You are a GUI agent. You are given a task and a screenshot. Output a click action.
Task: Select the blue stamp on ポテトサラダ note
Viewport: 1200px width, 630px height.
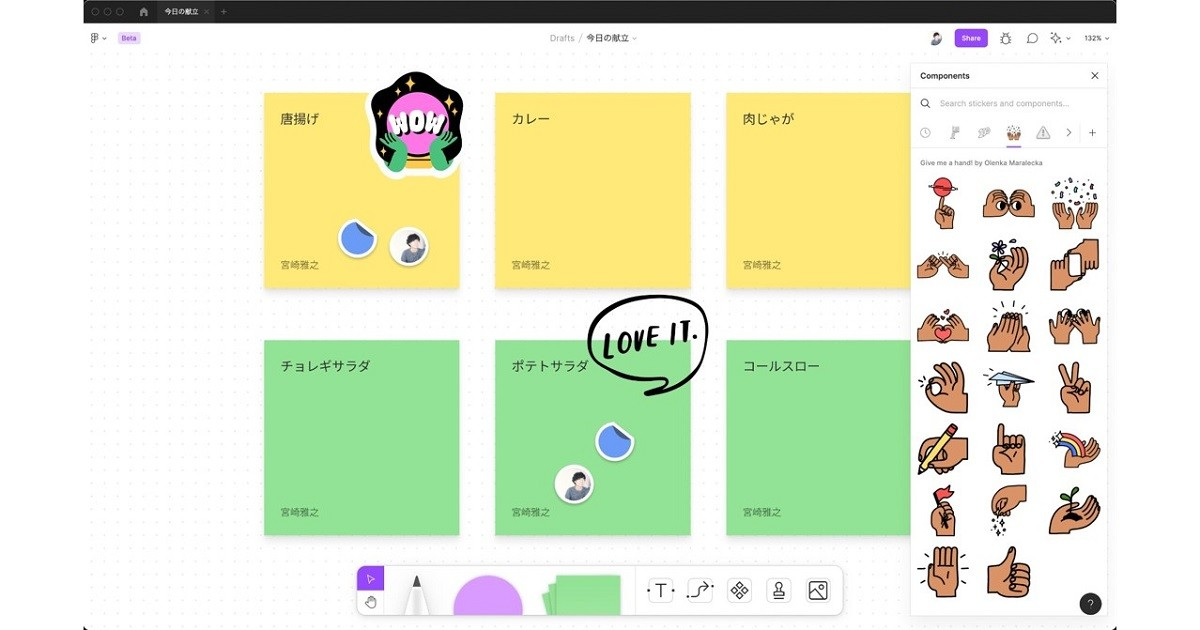coord(615,441)
